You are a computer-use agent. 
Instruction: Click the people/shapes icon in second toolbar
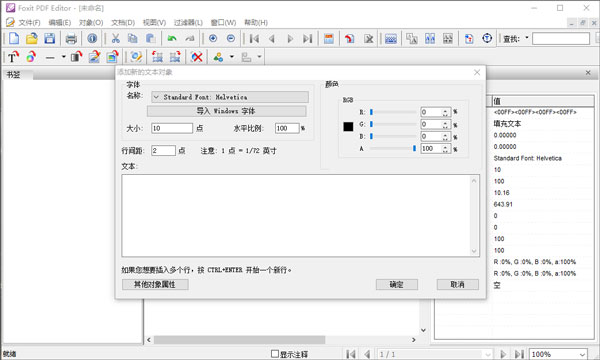218,57
